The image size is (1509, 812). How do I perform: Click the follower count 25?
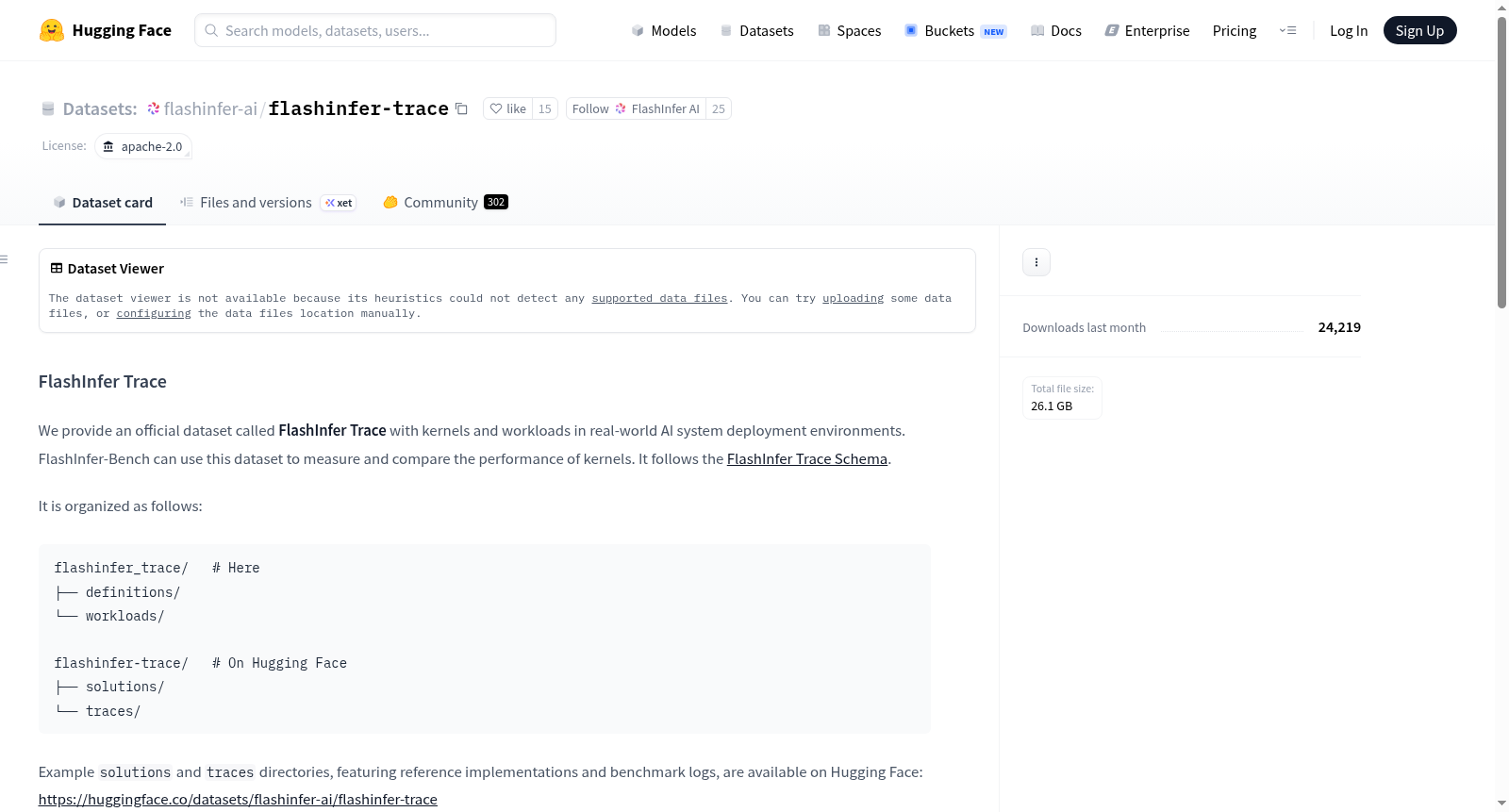tap(719, 108)
